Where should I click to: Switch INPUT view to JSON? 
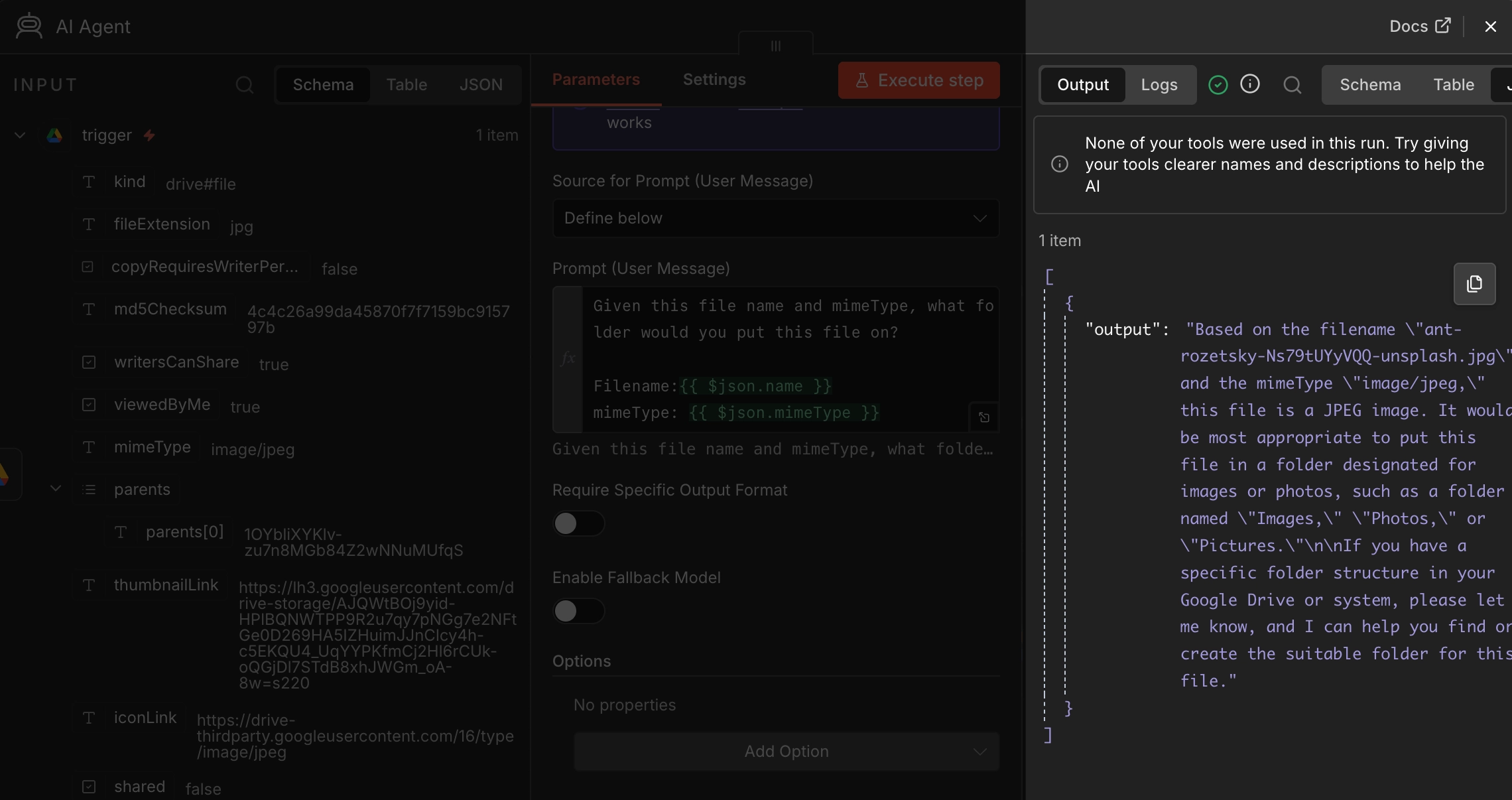481,85
